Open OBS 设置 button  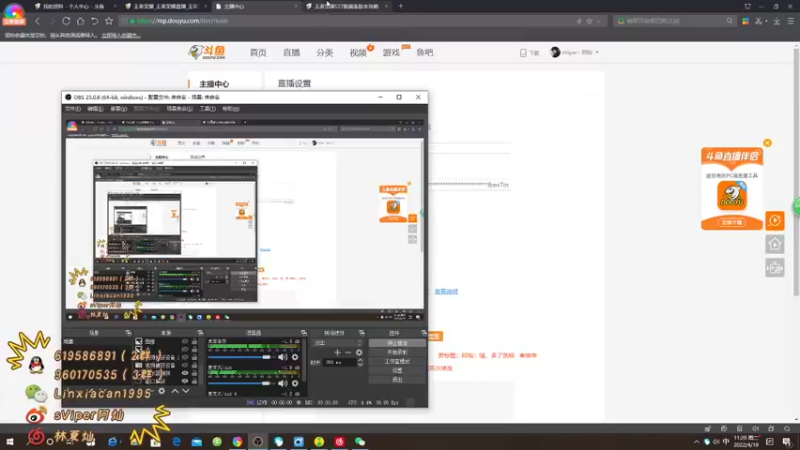click(397, 371)
